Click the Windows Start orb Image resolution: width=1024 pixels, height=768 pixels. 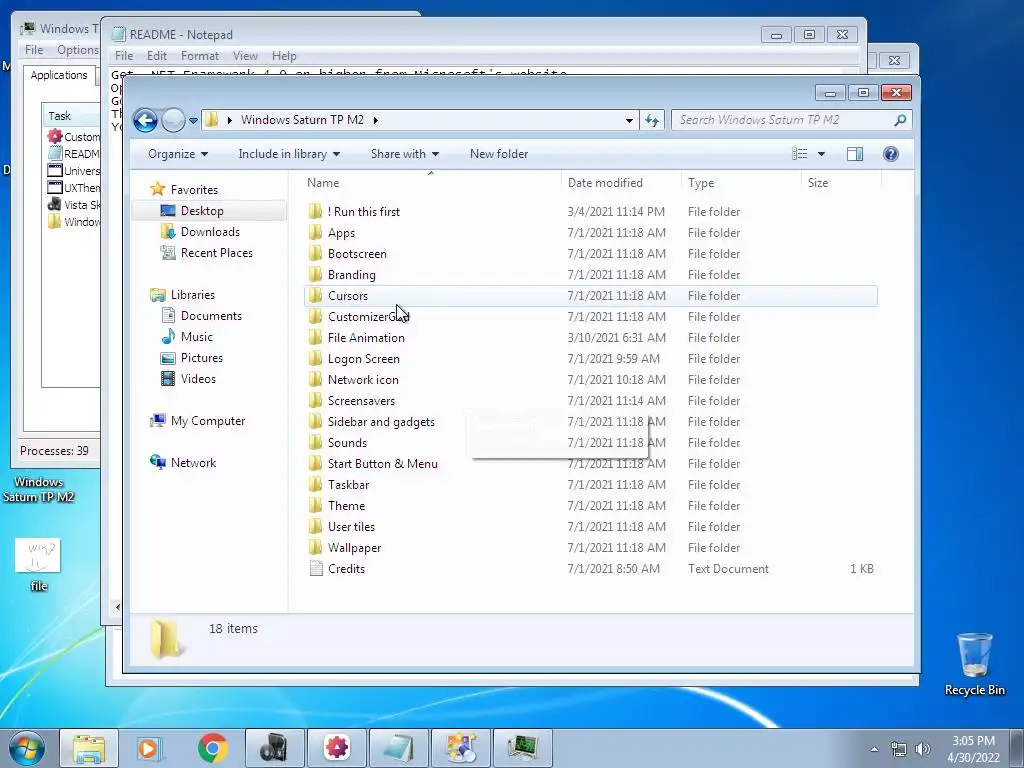point(27,748)
